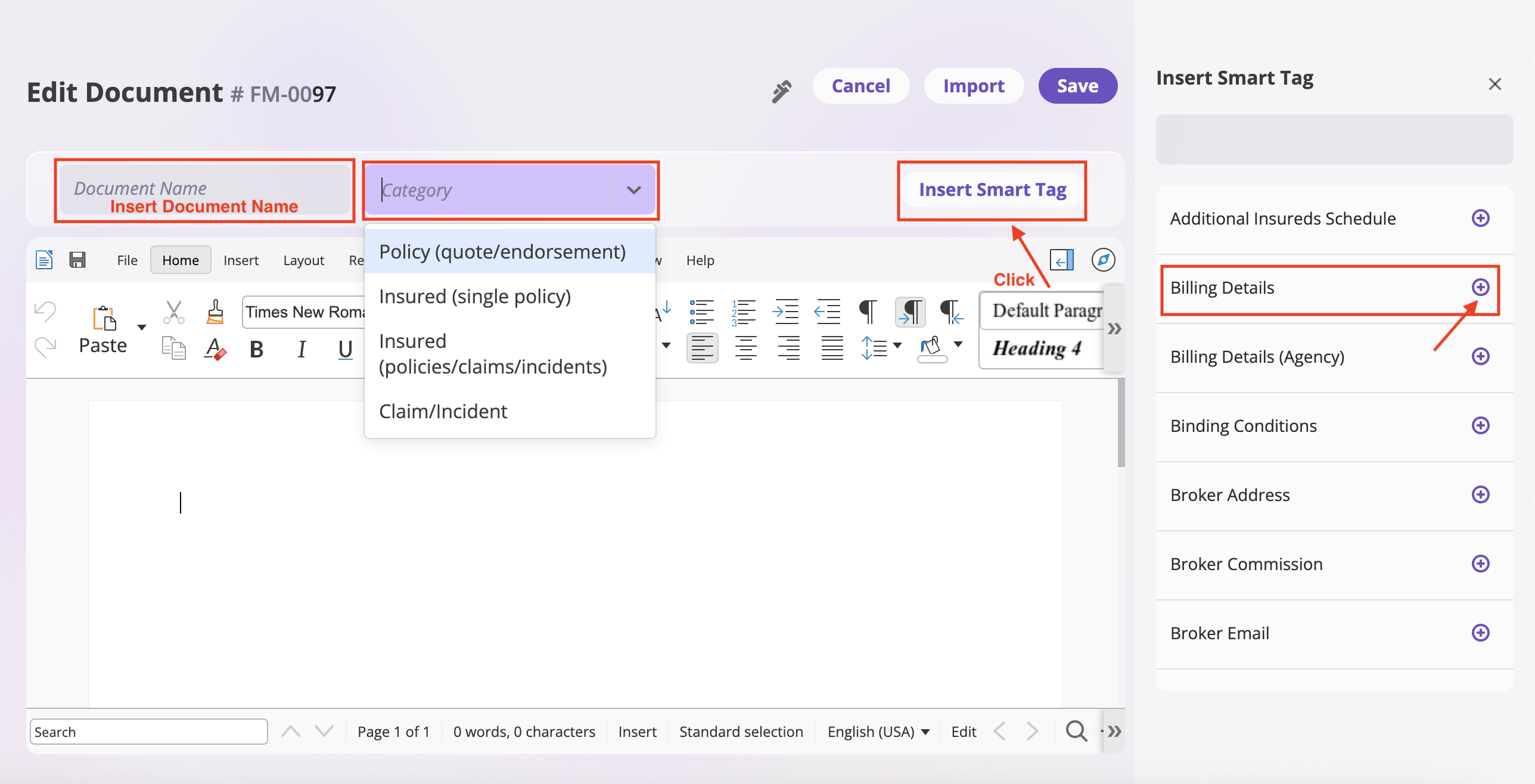Toggle italic formatting
The width and height of the screenshot is (1535, 784).
click(x=302, y=349)
